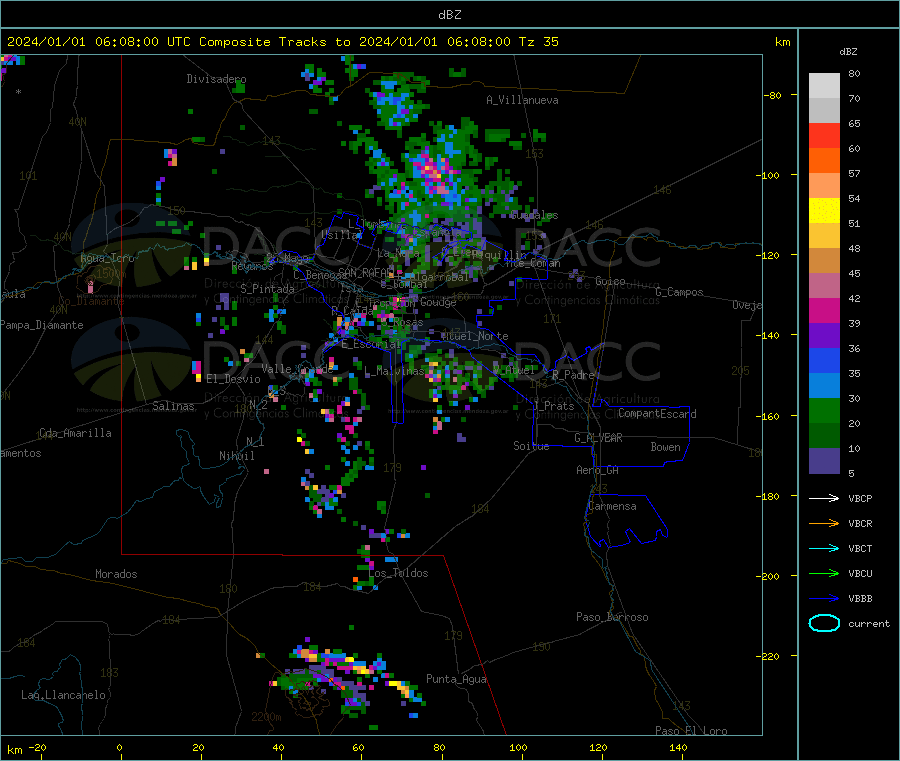Viewport: 900px width, 761px height.
Task: Click the Paso_Barroso location label
Action: coord(612,617)
